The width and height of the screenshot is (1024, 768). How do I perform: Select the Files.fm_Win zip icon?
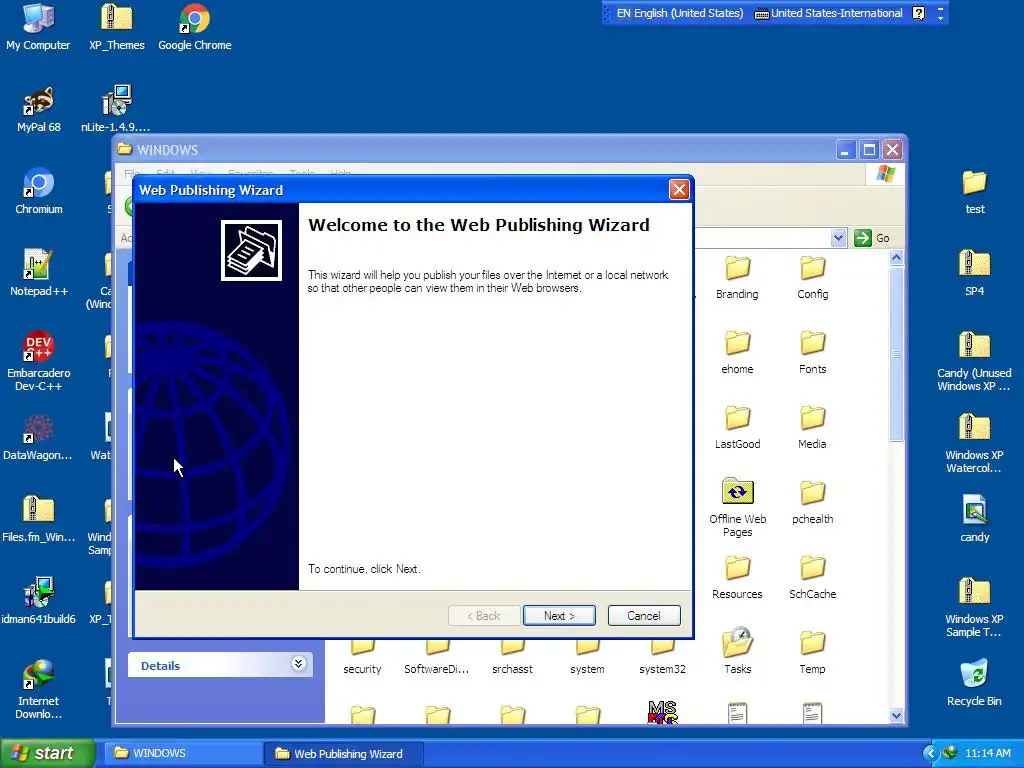click(x=38, y=520)
